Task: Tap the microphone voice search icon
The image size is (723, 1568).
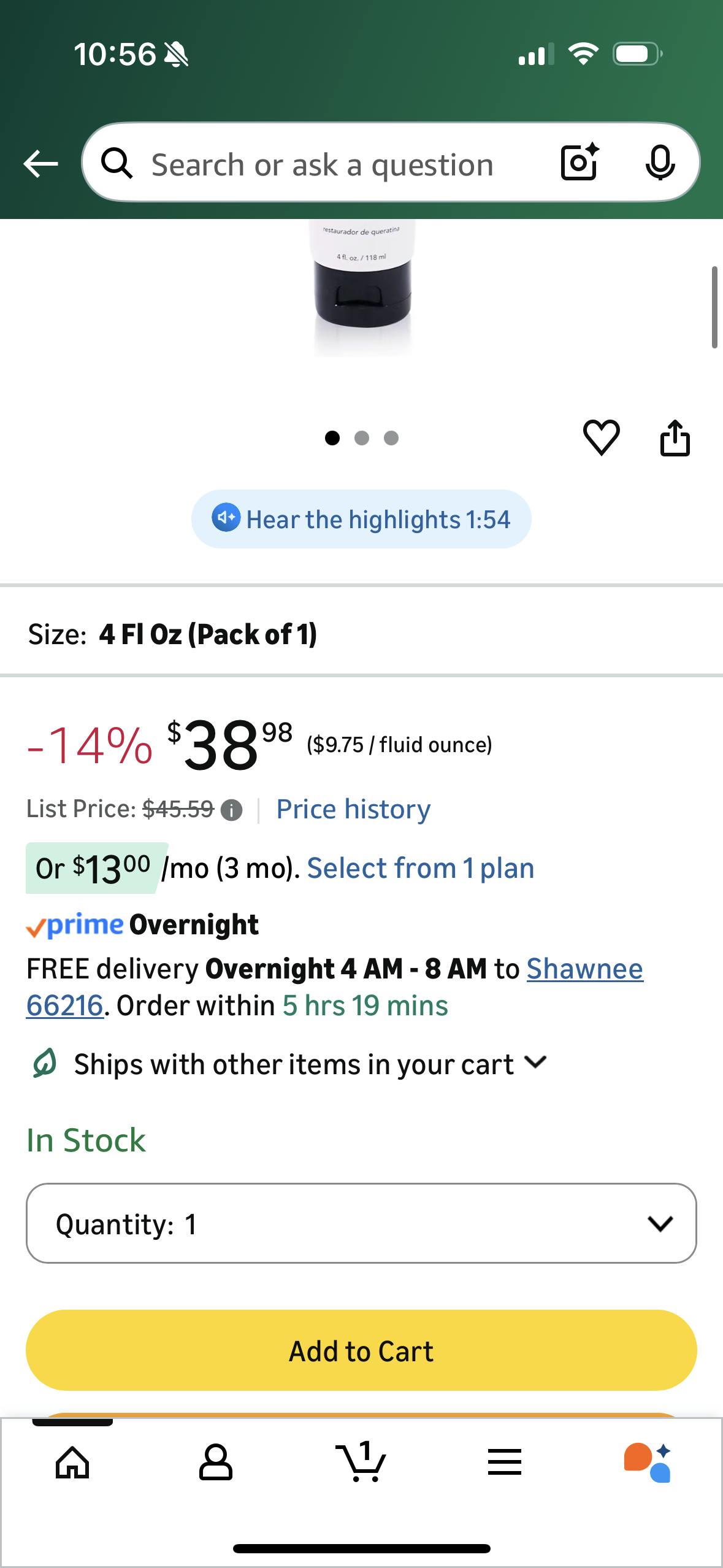Action: coord(660,163)
